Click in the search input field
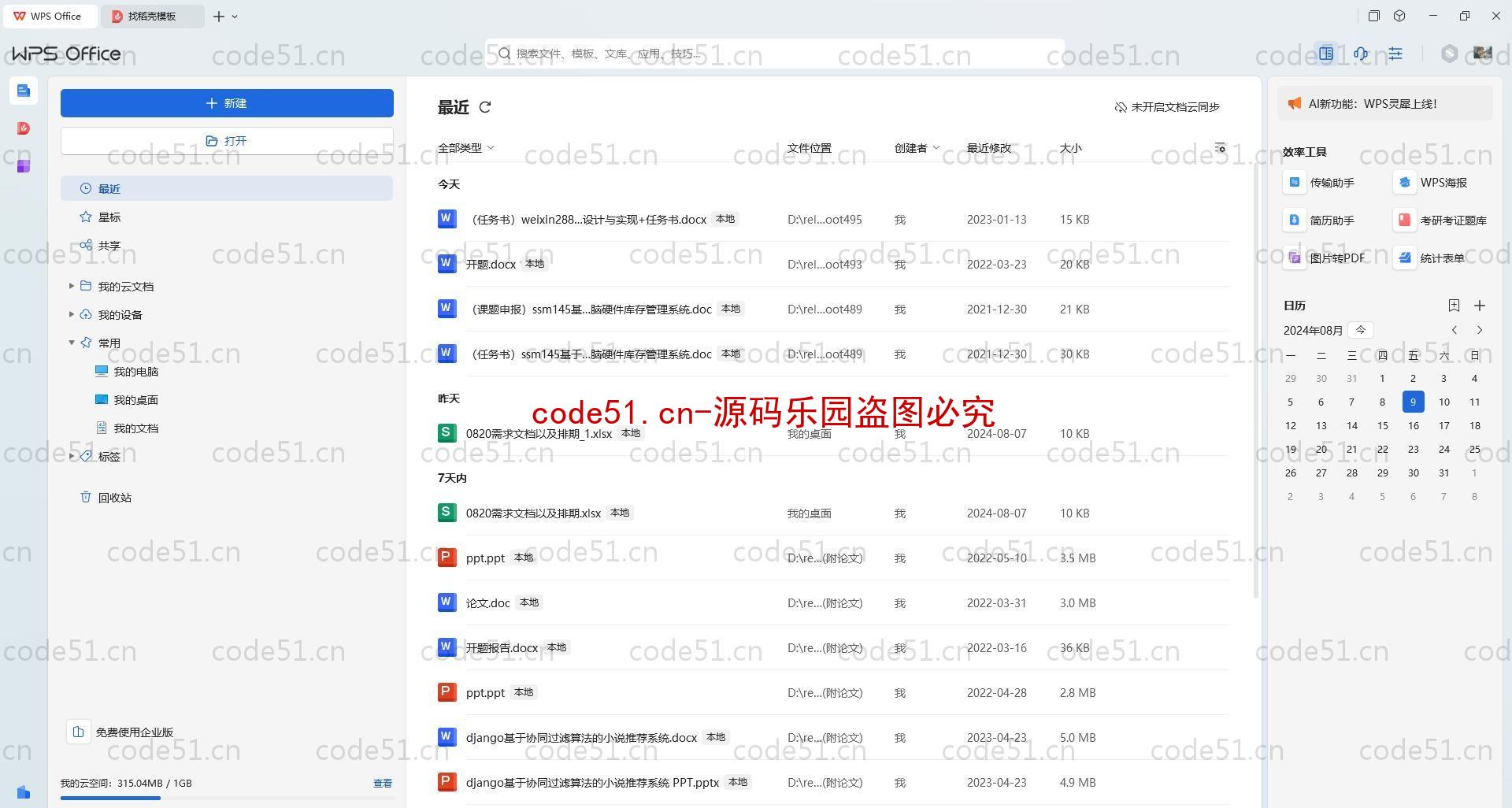Screen dimensions: 1512x808 (x=775, y=54)
